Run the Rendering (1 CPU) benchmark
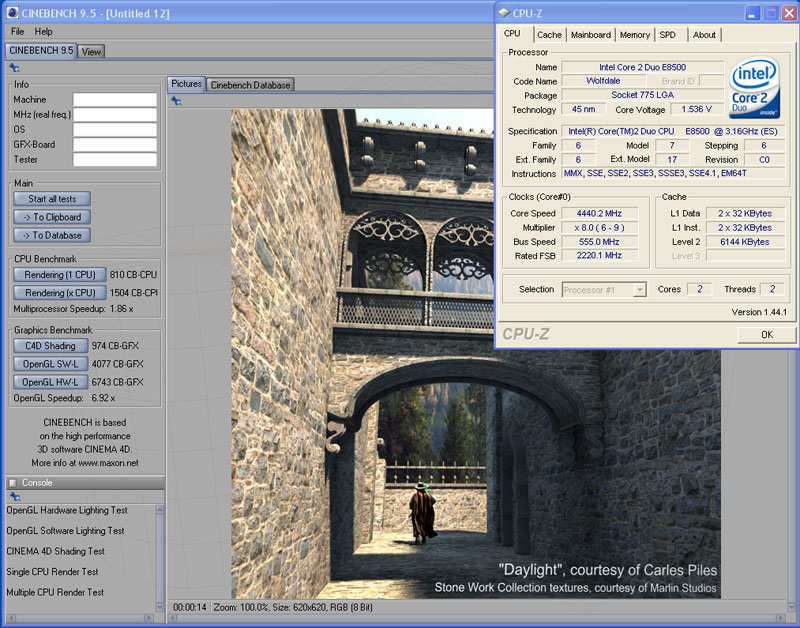 coord(60,274)
